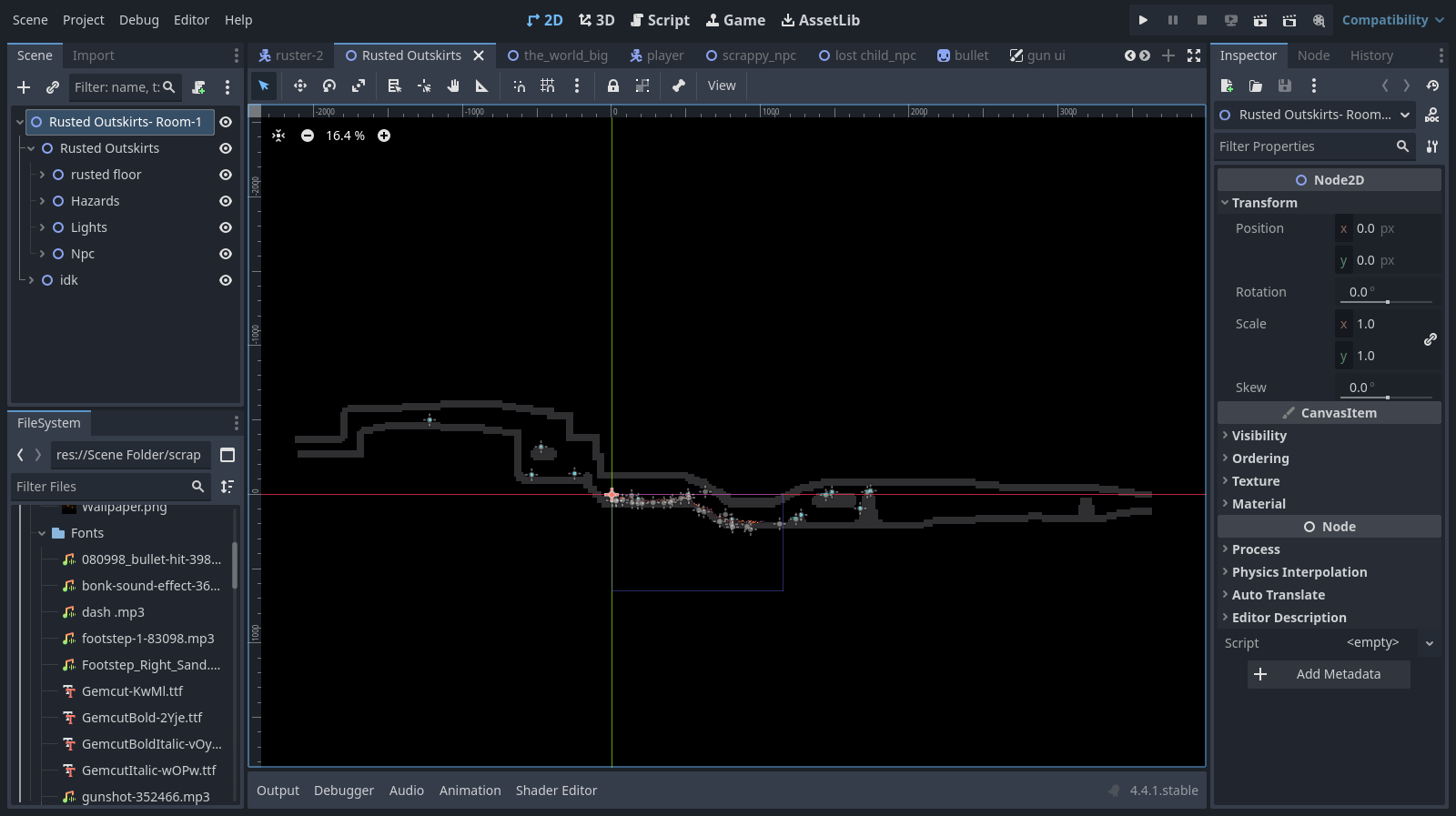Run the project with Play button

[x=1143, y=20]
